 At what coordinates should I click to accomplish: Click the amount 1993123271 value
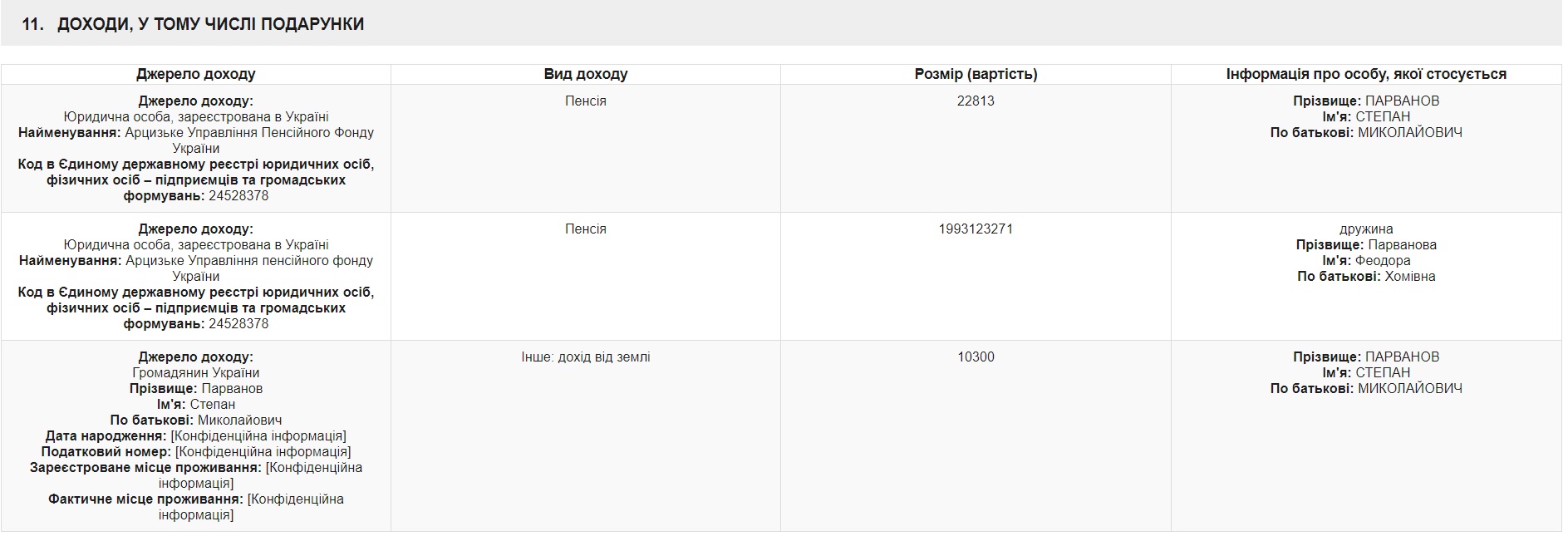[x=976, y=229]
